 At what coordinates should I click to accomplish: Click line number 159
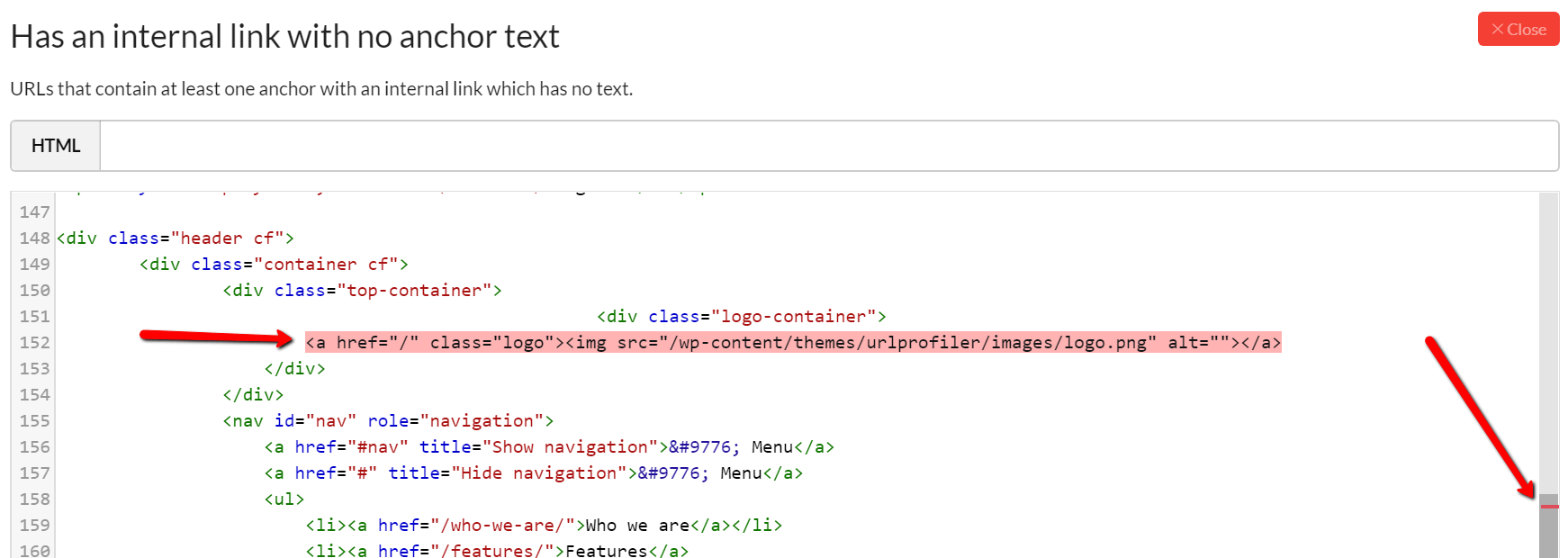point(34,526)
